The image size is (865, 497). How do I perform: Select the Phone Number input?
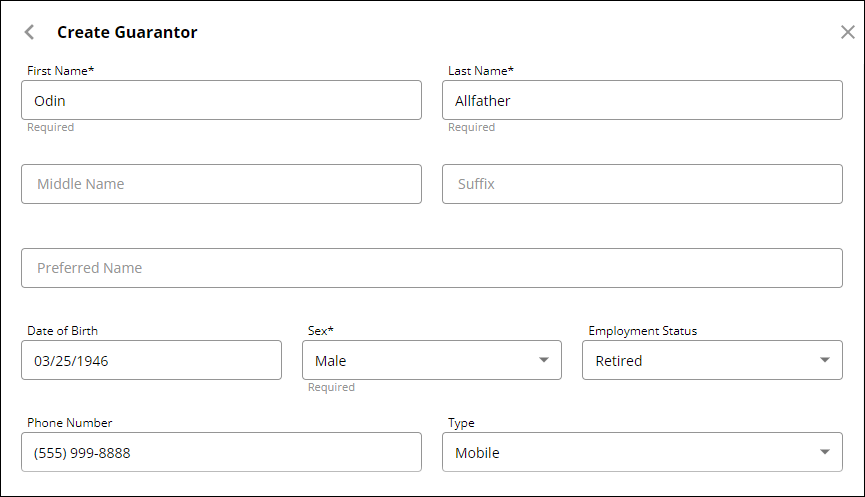click(221, 452)
